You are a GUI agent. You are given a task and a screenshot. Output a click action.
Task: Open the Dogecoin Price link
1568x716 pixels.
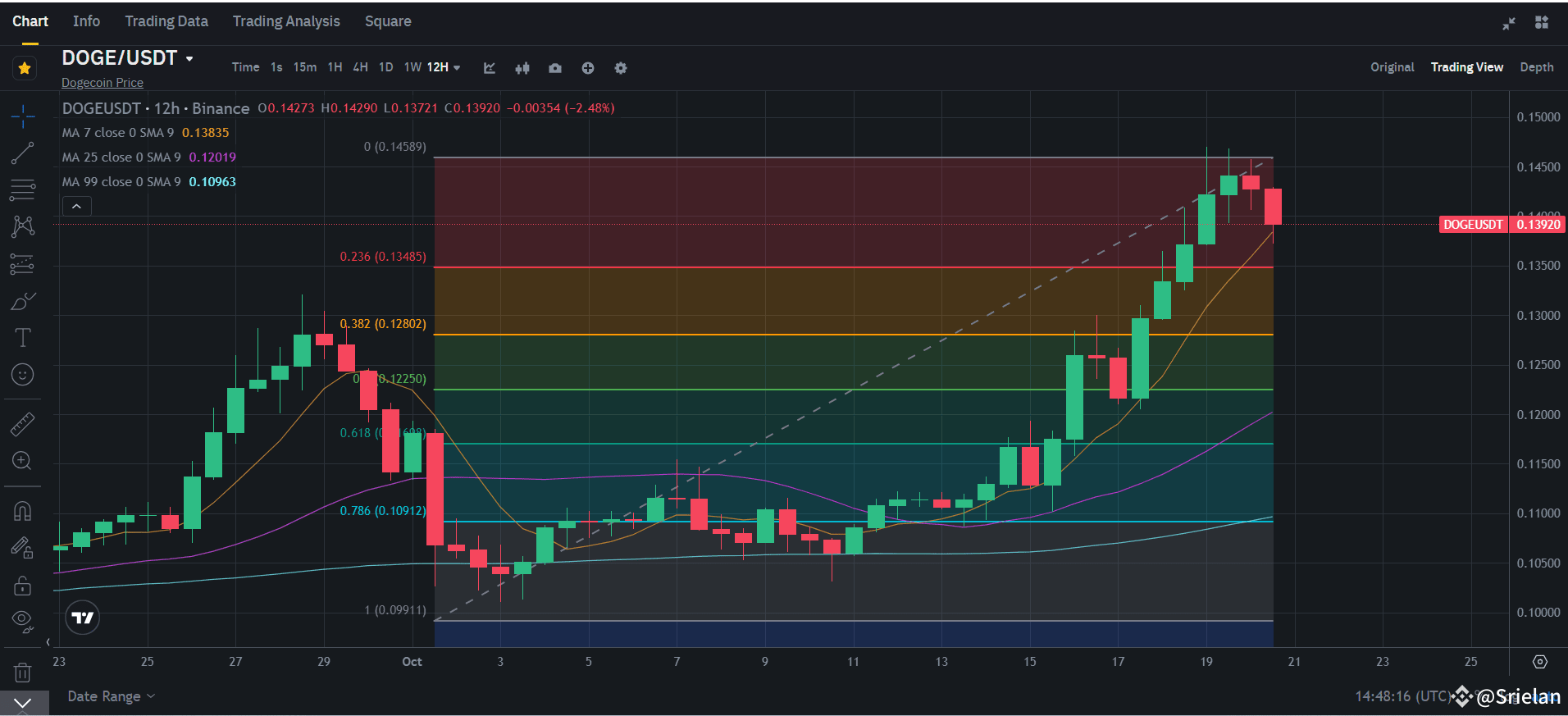click(103, 83)
